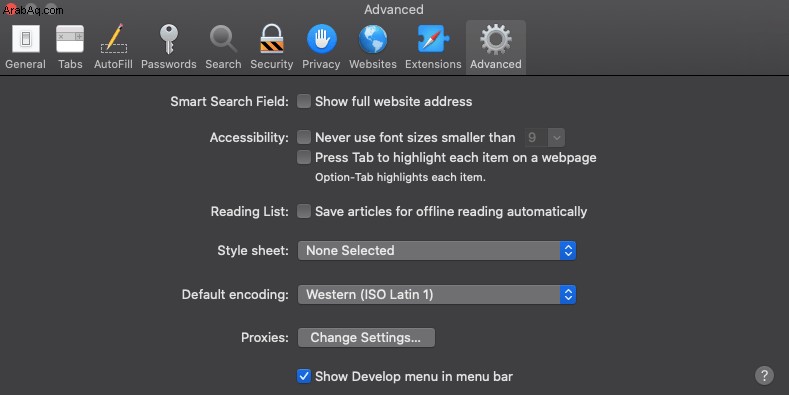Uncheck Show Develop menu in menu bar
The image size is (789, 395).
tap(303, 376)
